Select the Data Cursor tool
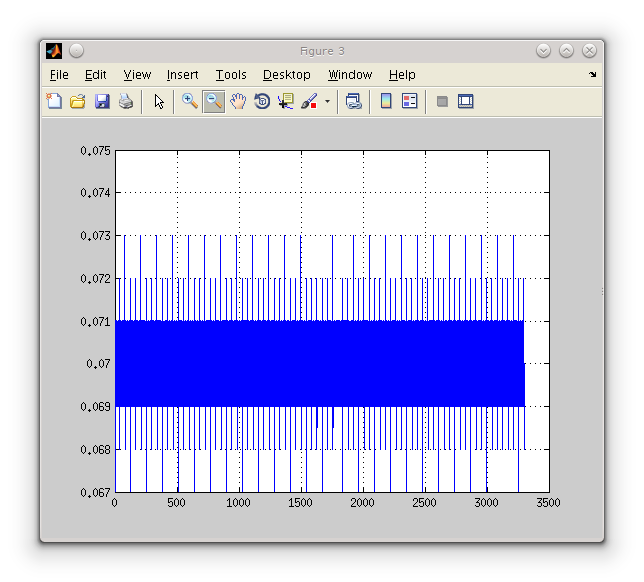Image resolution: width=644 pixels, height=582 pixels. pyautogui.click(x=286, y=101)
